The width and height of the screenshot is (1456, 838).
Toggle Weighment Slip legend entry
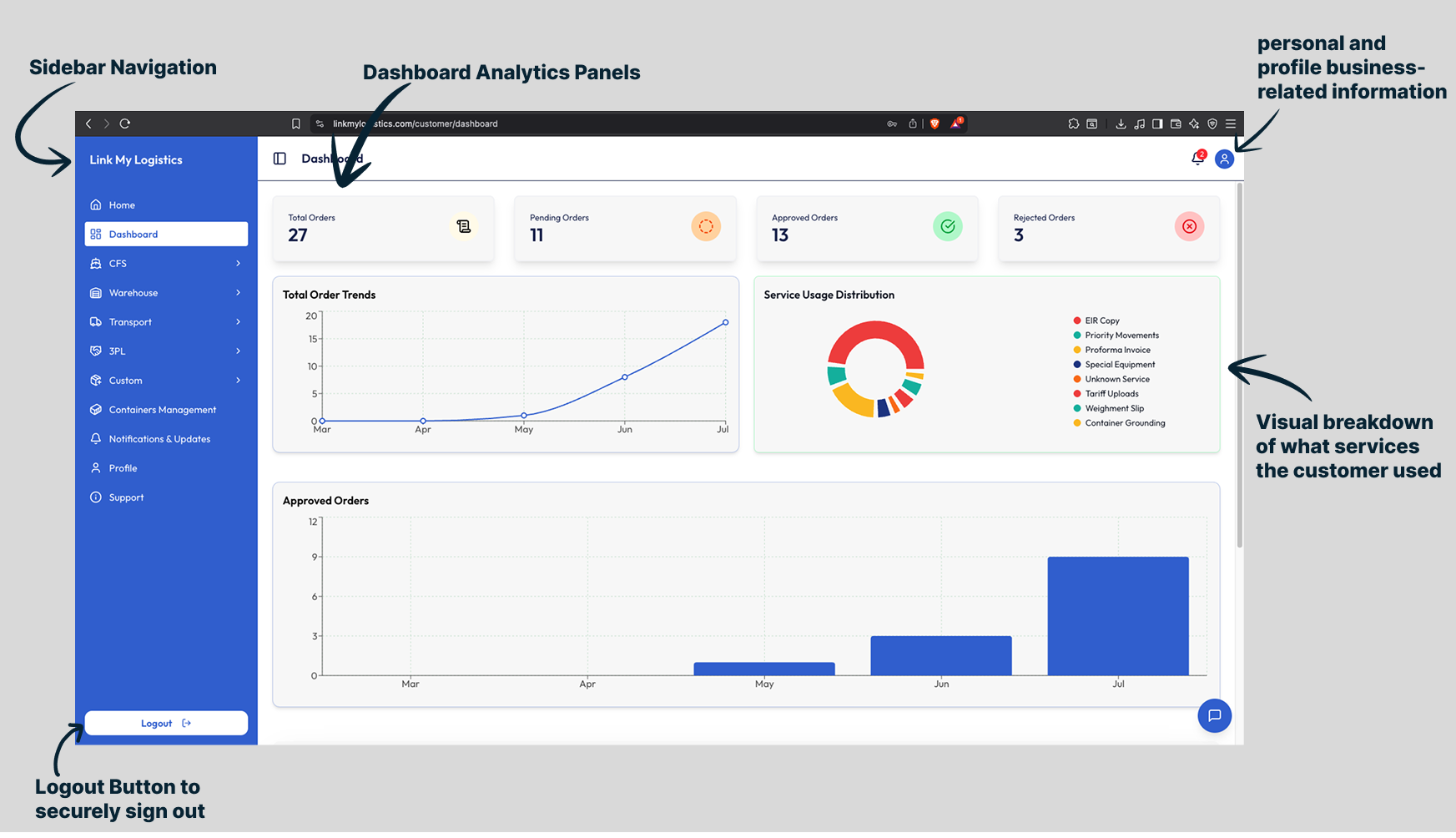point(1114,408)
